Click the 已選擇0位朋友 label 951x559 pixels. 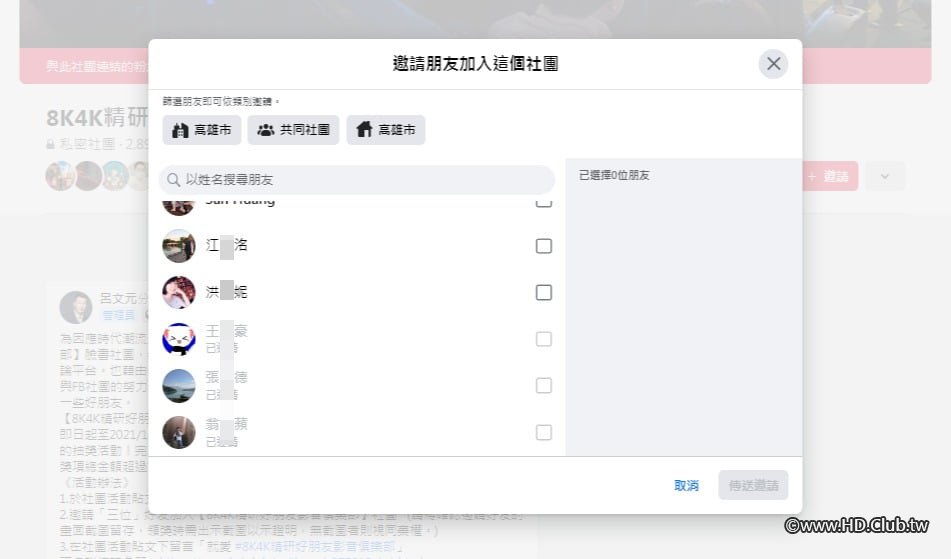(x=614, y=175)
